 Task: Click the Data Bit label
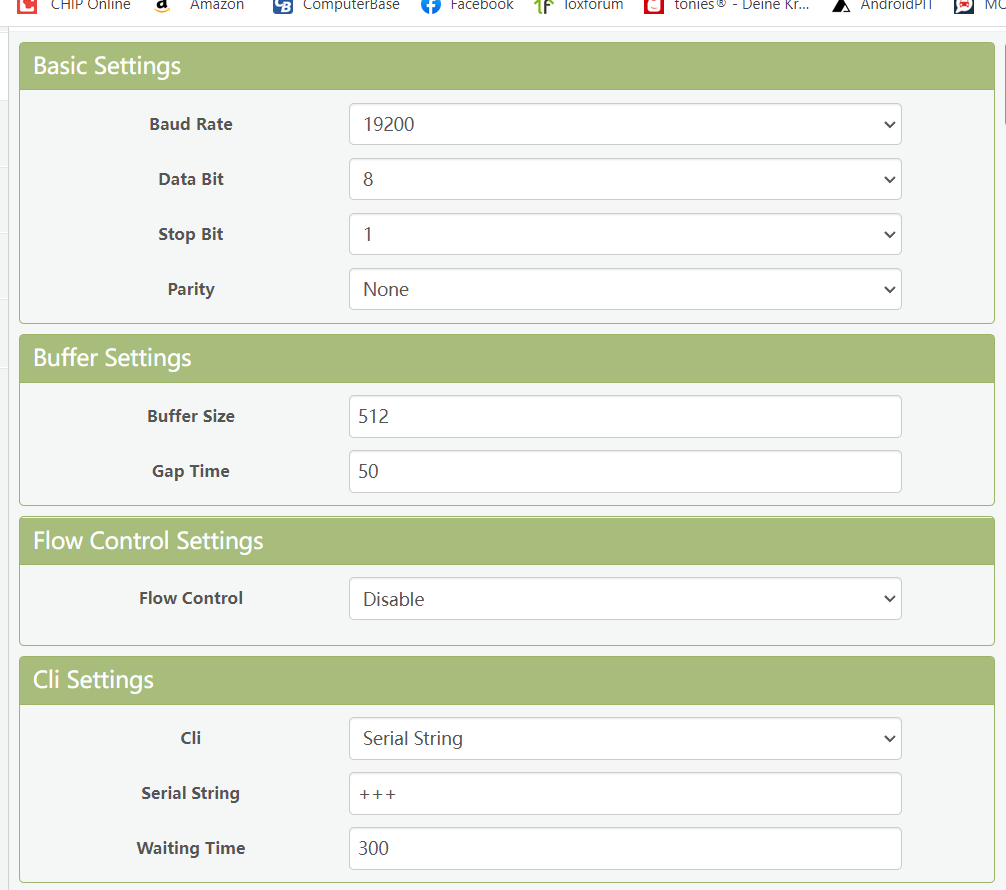[x=191, y=179]
